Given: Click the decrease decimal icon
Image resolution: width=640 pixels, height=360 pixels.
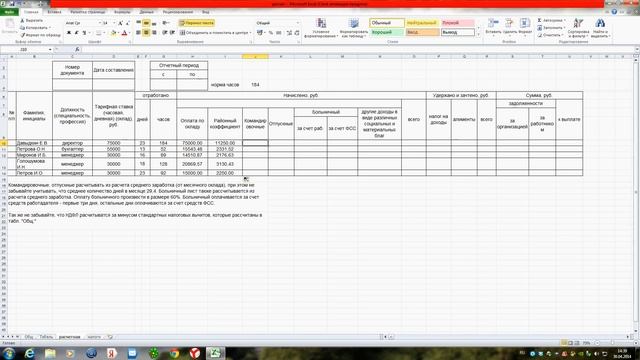Looking at the screenshot, I should 297,33.
